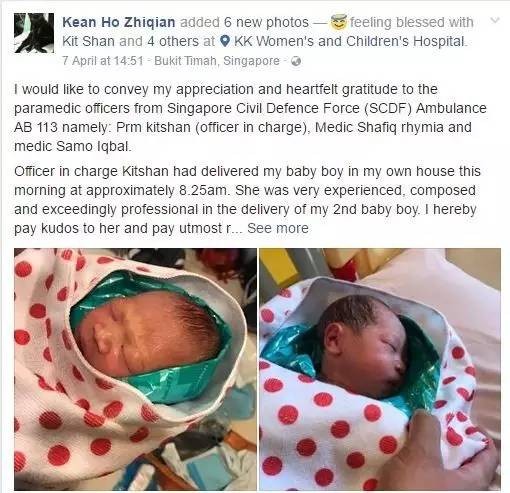Open the left baby photo
This screenshot has width=510, height=493.
coord(135,369)
